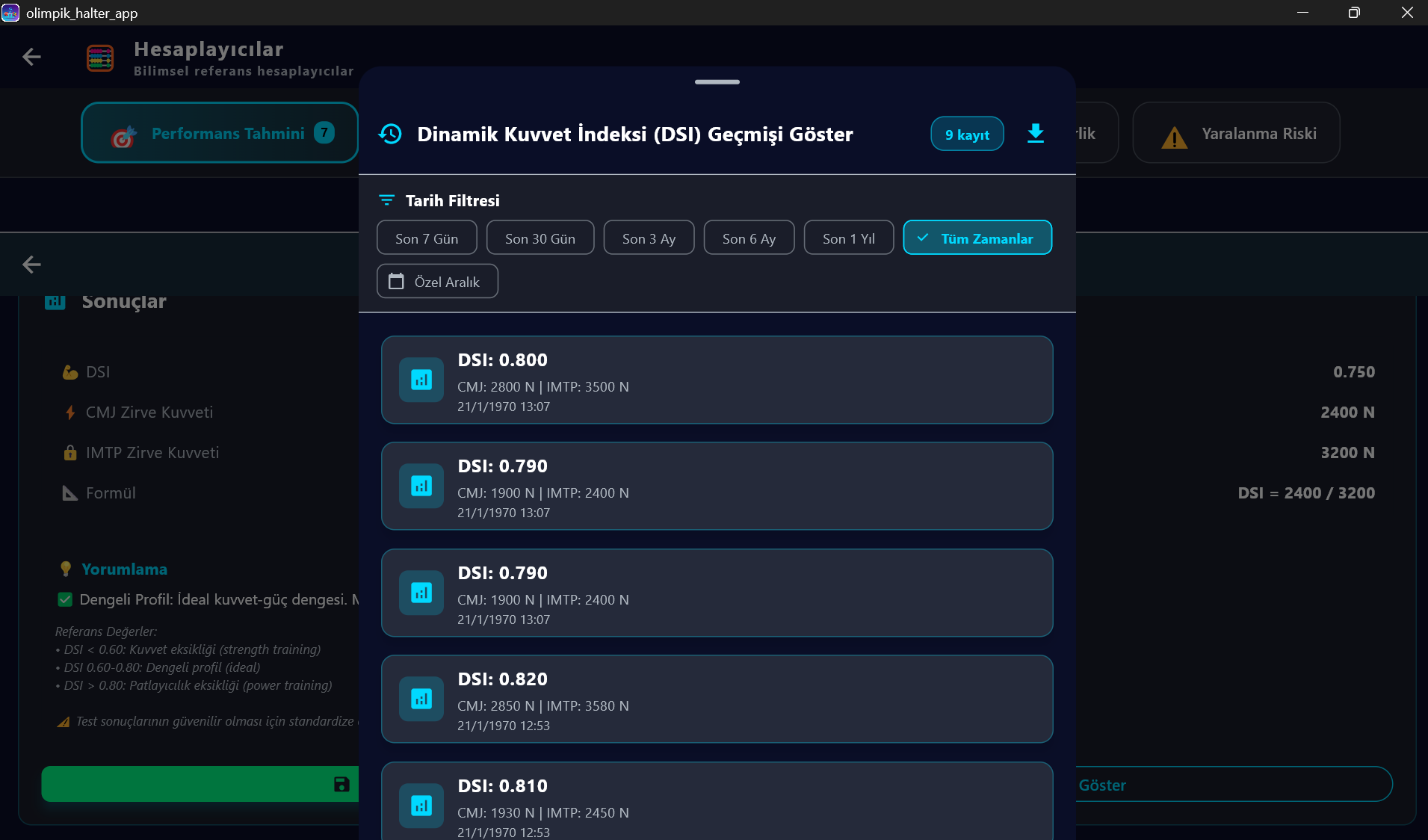Click the history clock icon beside the title
Screen dimensions: 1428x840
pyautogui.click(x=390, y=134)
